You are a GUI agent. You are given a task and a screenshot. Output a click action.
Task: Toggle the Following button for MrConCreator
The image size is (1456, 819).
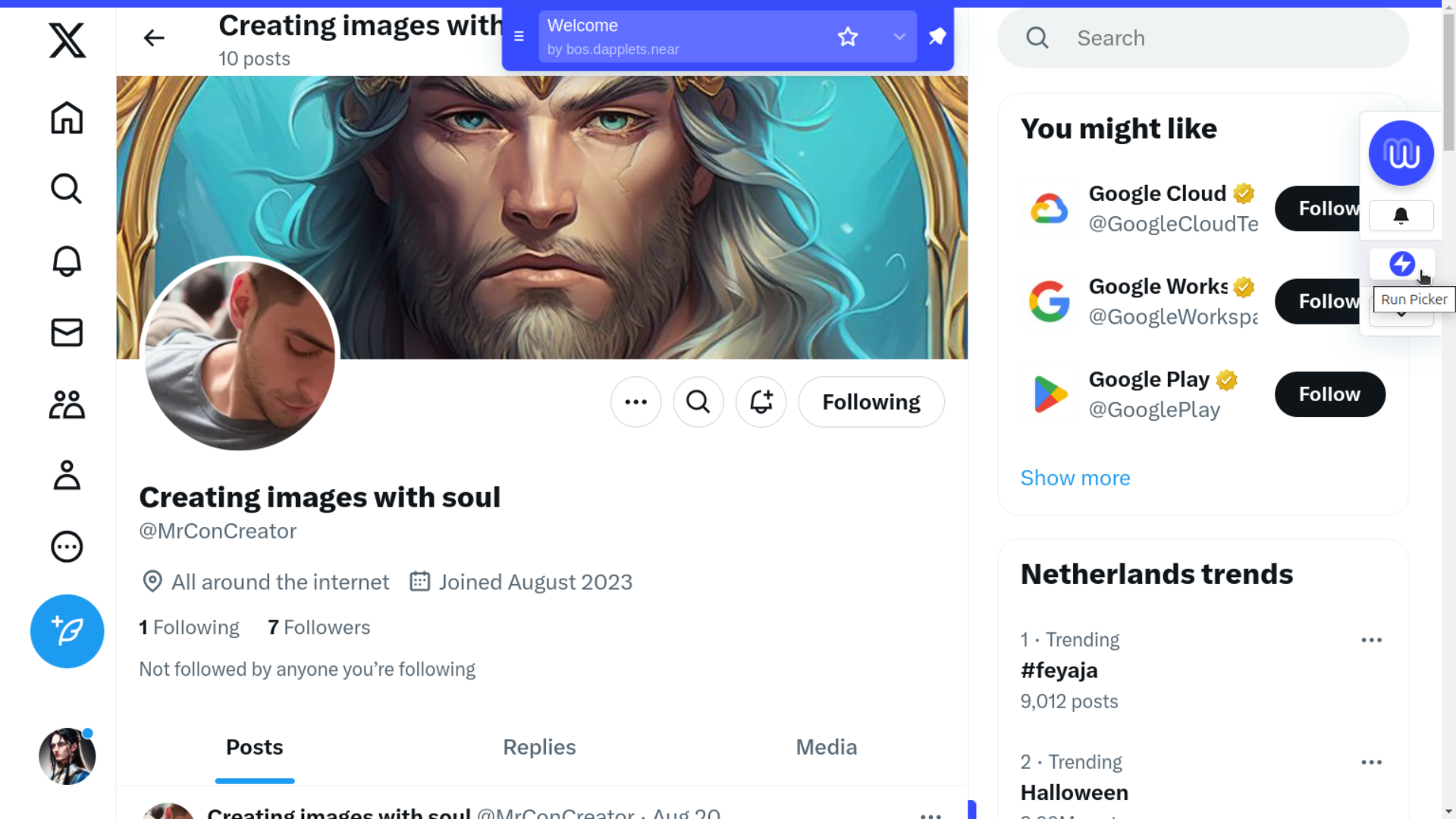point(871,402)
